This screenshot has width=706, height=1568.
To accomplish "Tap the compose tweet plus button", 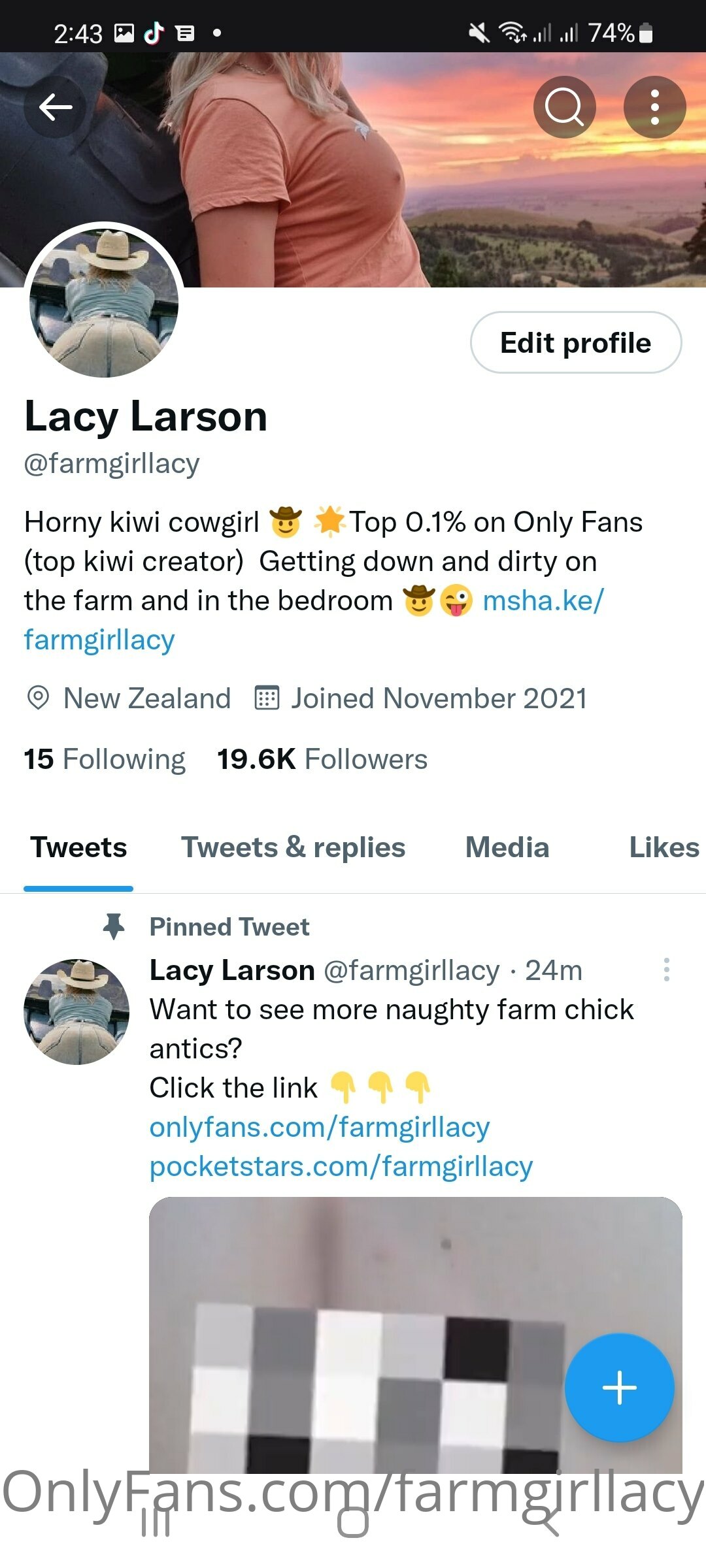I will 619,1387.
